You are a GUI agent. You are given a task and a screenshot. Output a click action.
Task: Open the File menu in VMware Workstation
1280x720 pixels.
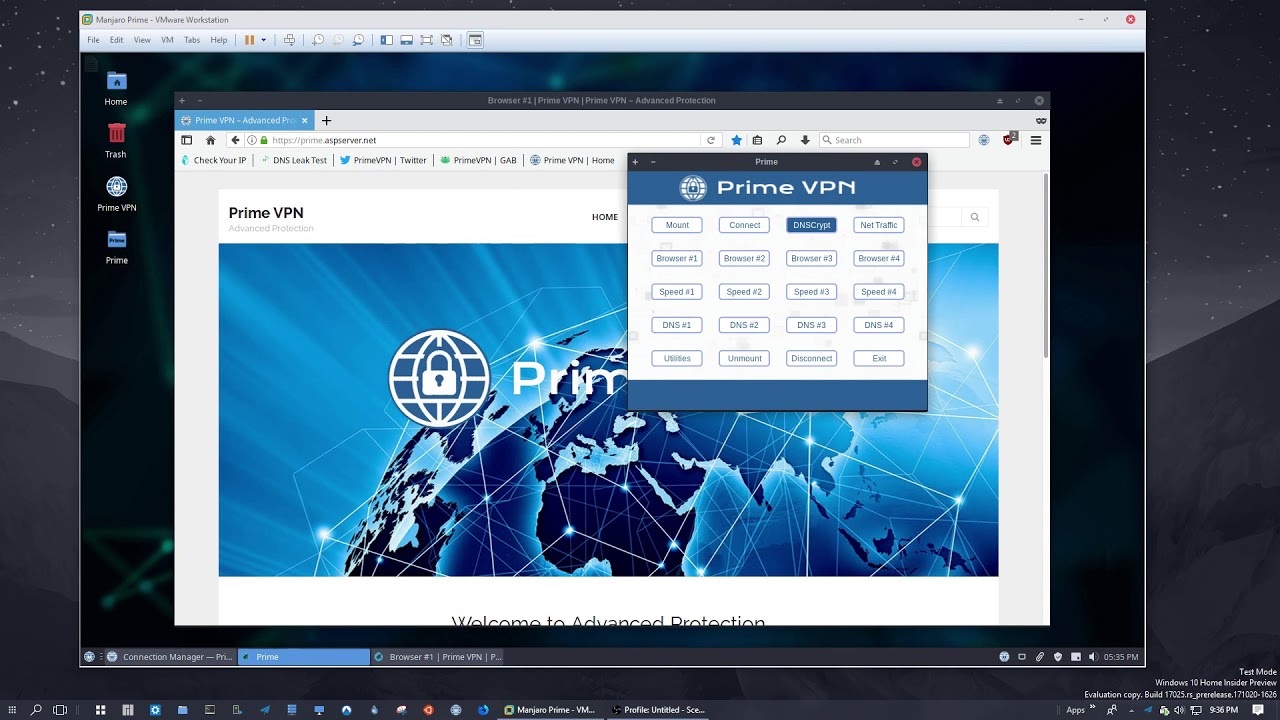pos(93,40)
